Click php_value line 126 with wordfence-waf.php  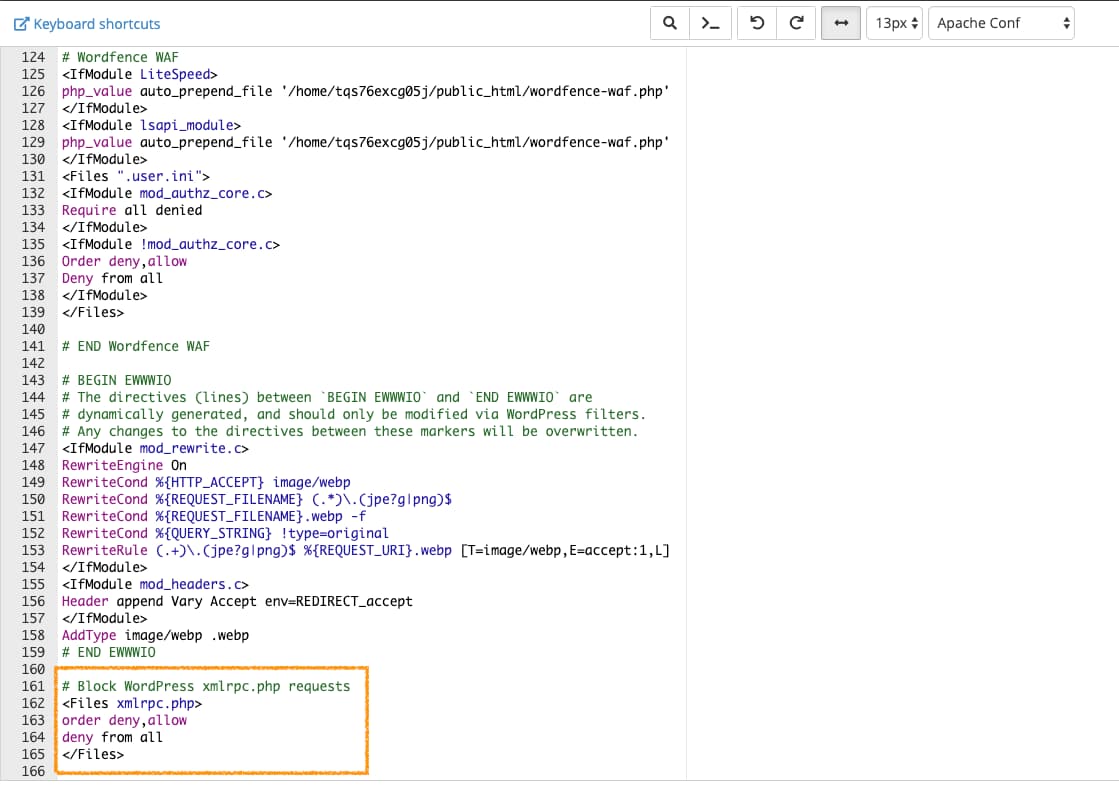tap(365, 91)
